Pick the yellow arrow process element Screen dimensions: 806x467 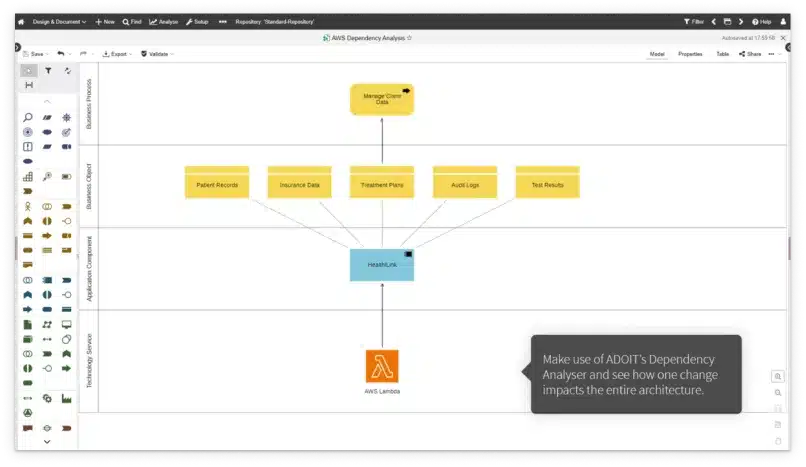tap(47, 236)
